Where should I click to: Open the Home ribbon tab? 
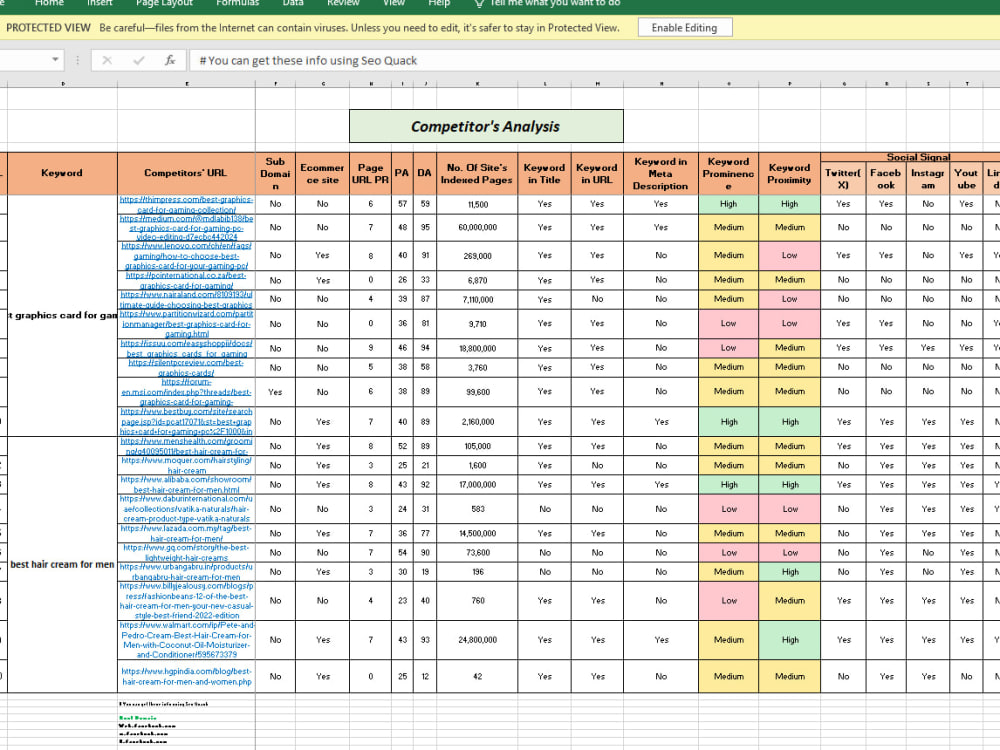[x=49, y=3]
